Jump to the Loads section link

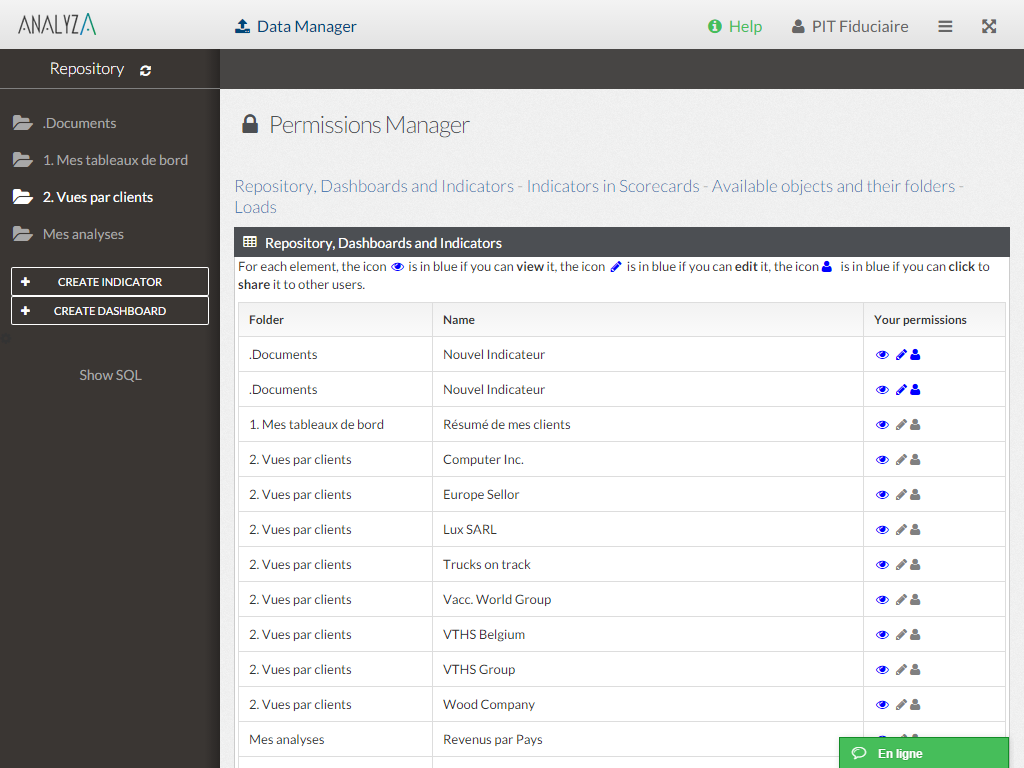(255, 207)
